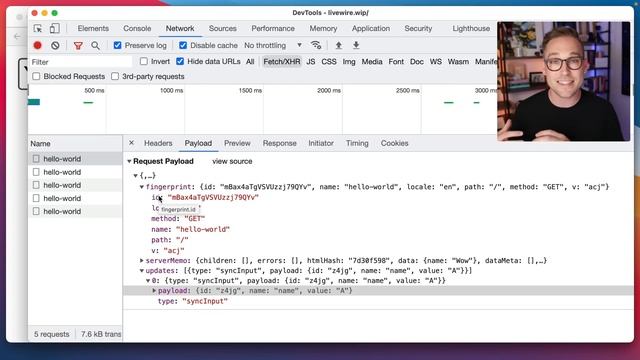Filter requests by Media type
Viewport: 640px width, 360px height.
click(372, 62)
